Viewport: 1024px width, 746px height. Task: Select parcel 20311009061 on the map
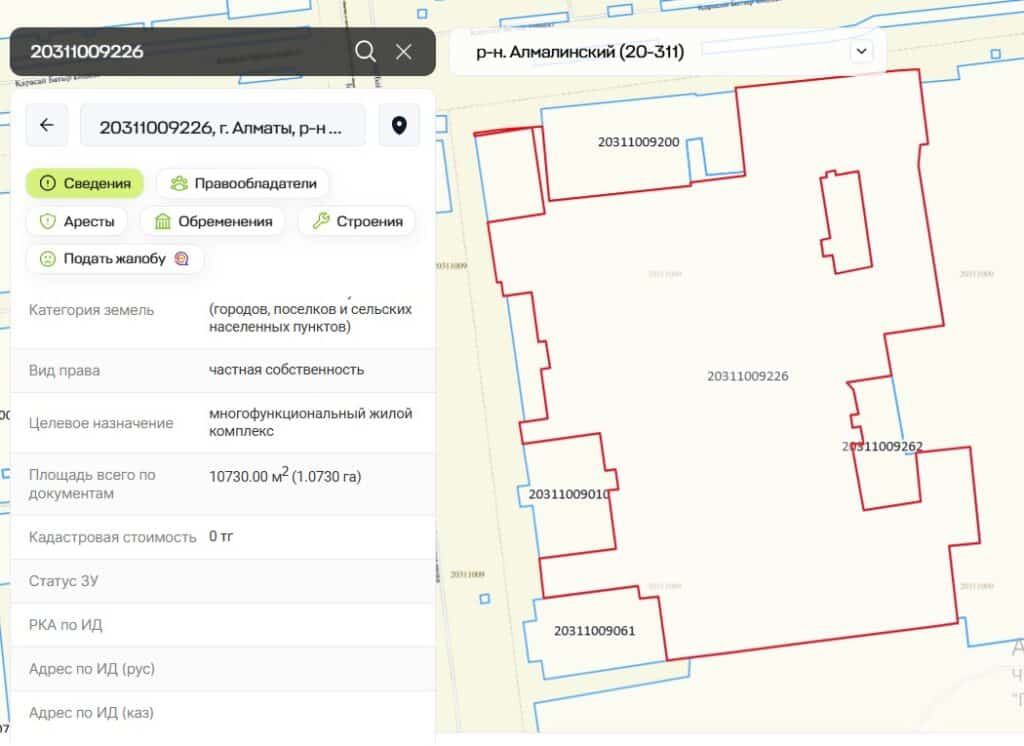[x=594, y=631]
